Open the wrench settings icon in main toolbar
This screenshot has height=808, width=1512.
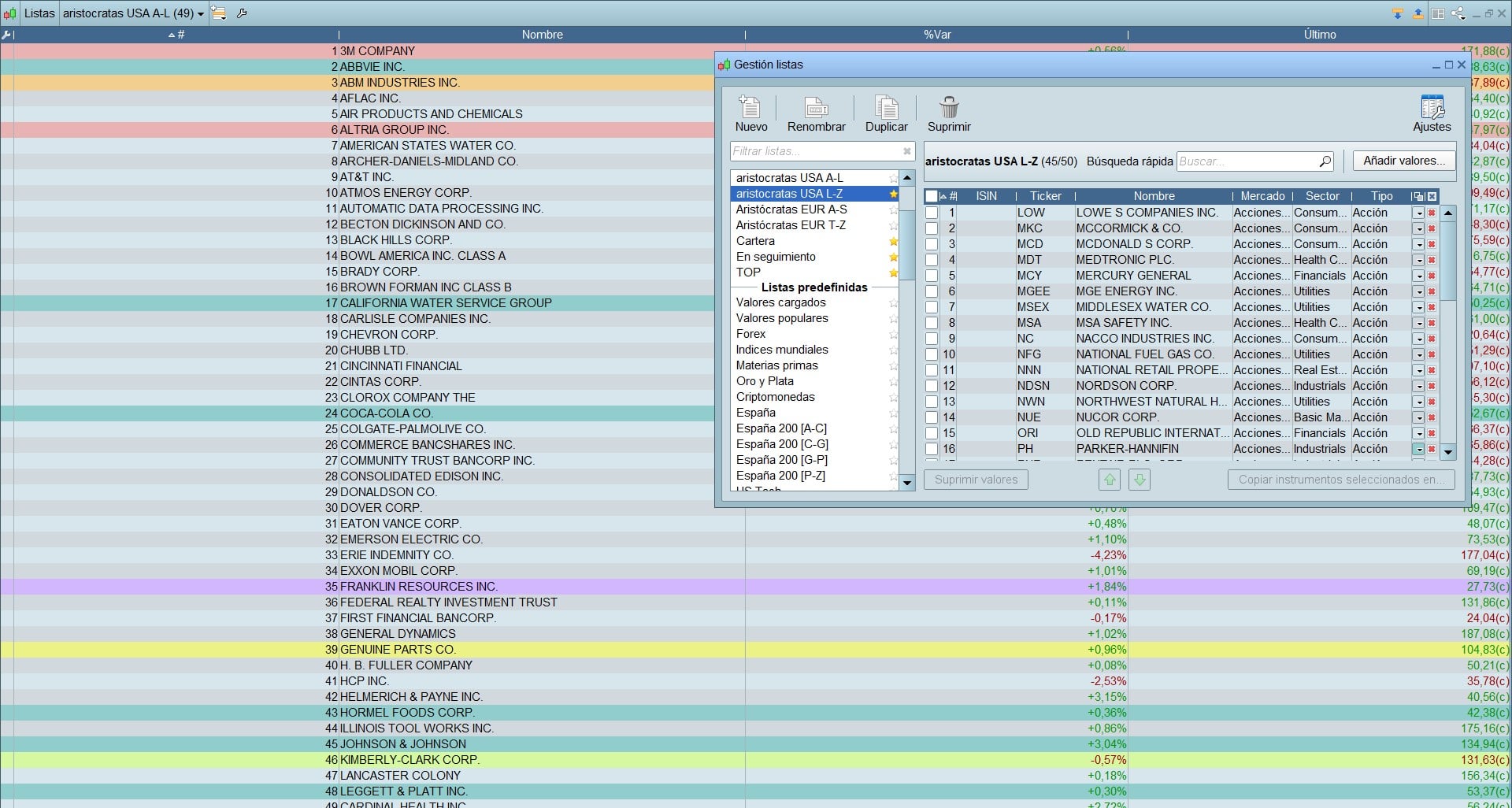242,13
